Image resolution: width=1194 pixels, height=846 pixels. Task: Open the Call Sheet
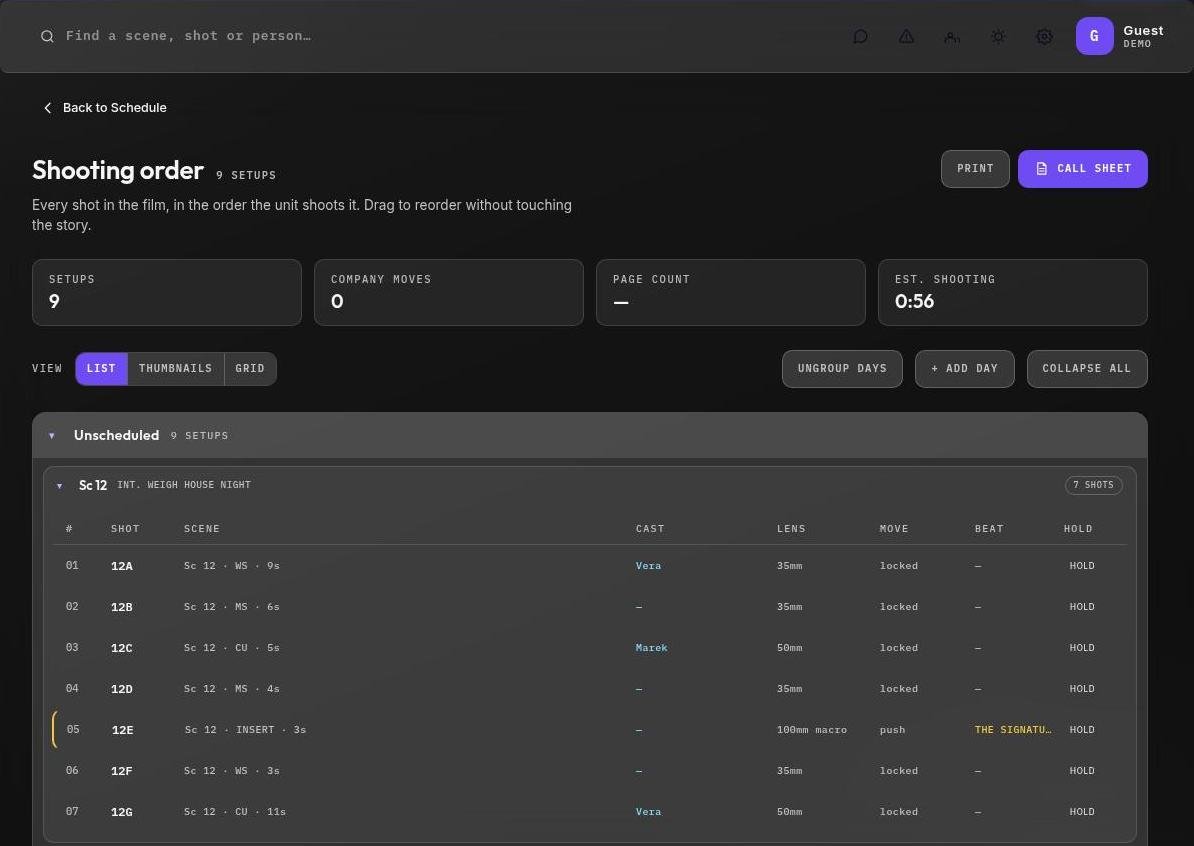[1082, 168]
